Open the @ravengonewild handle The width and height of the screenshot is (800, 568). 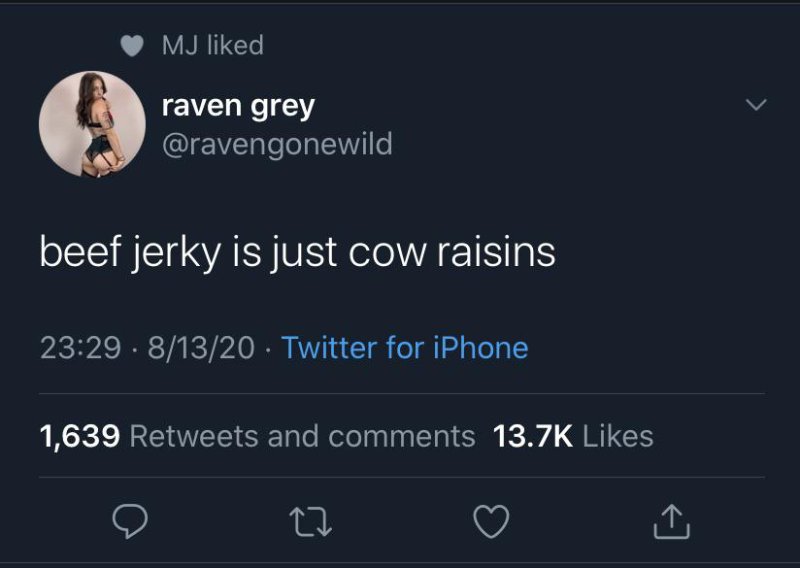click(x=277, y=145)
